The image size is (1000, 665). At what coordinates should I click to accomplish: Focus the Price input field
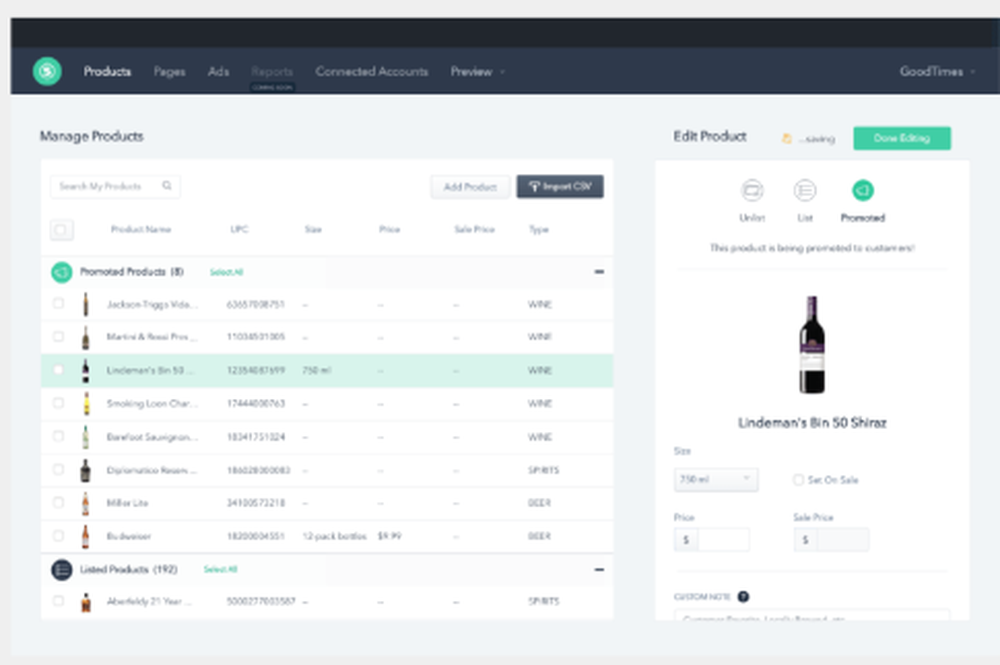click(x=723, y=539)
